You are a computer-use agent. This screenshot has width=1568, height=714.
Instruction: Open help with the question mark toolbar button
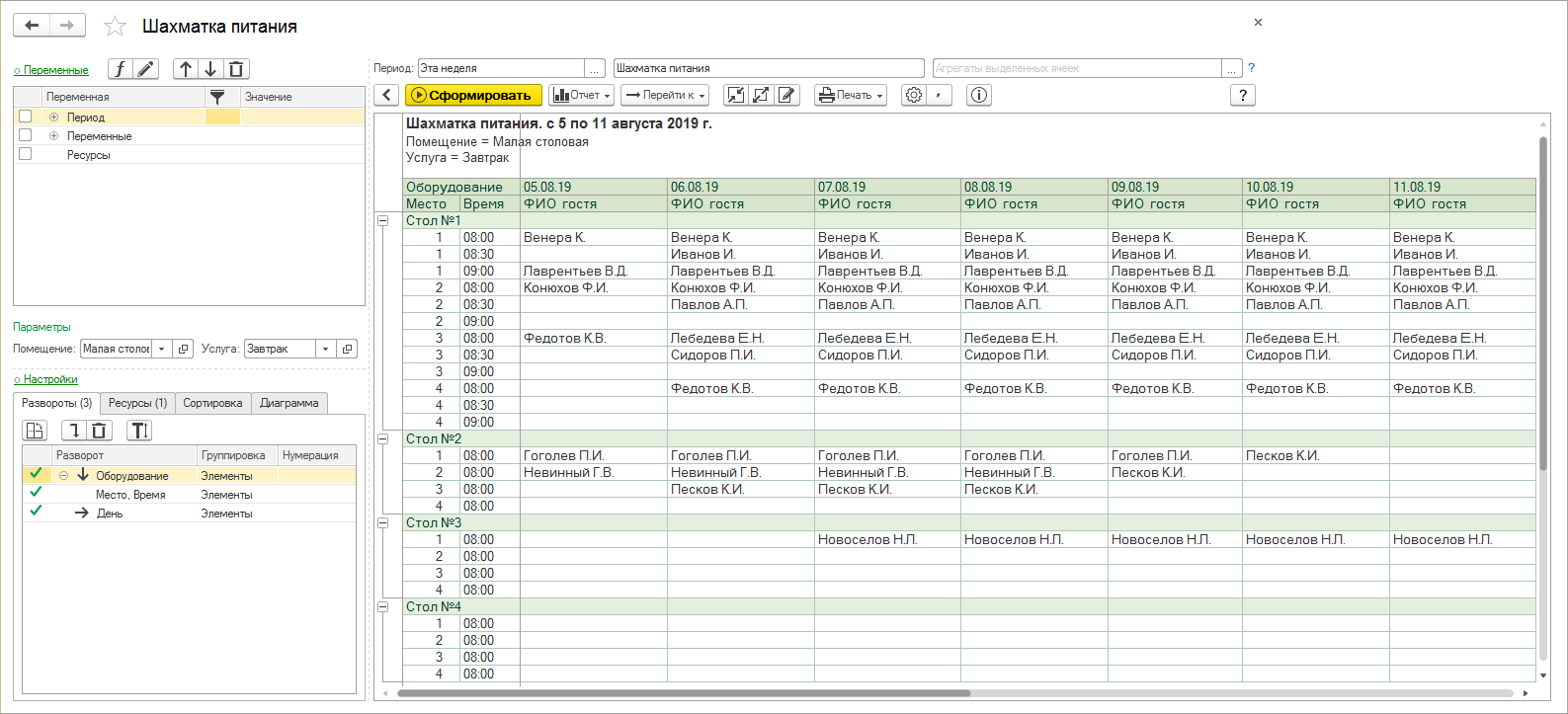tap(1243, 95)
